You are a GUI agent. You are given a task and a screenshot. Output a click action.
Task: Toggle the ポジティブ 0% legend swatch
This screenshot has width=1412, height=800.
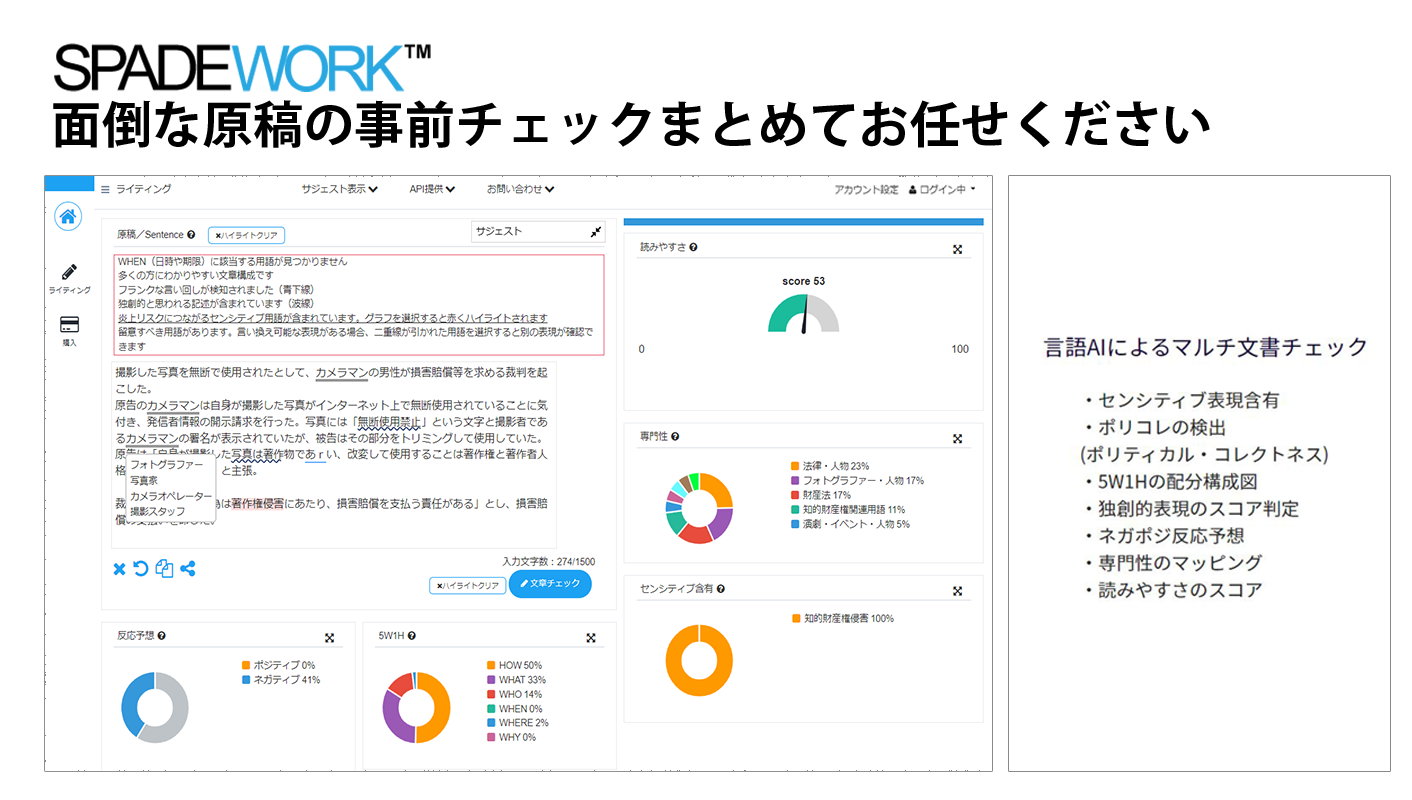tap(246, 665)
